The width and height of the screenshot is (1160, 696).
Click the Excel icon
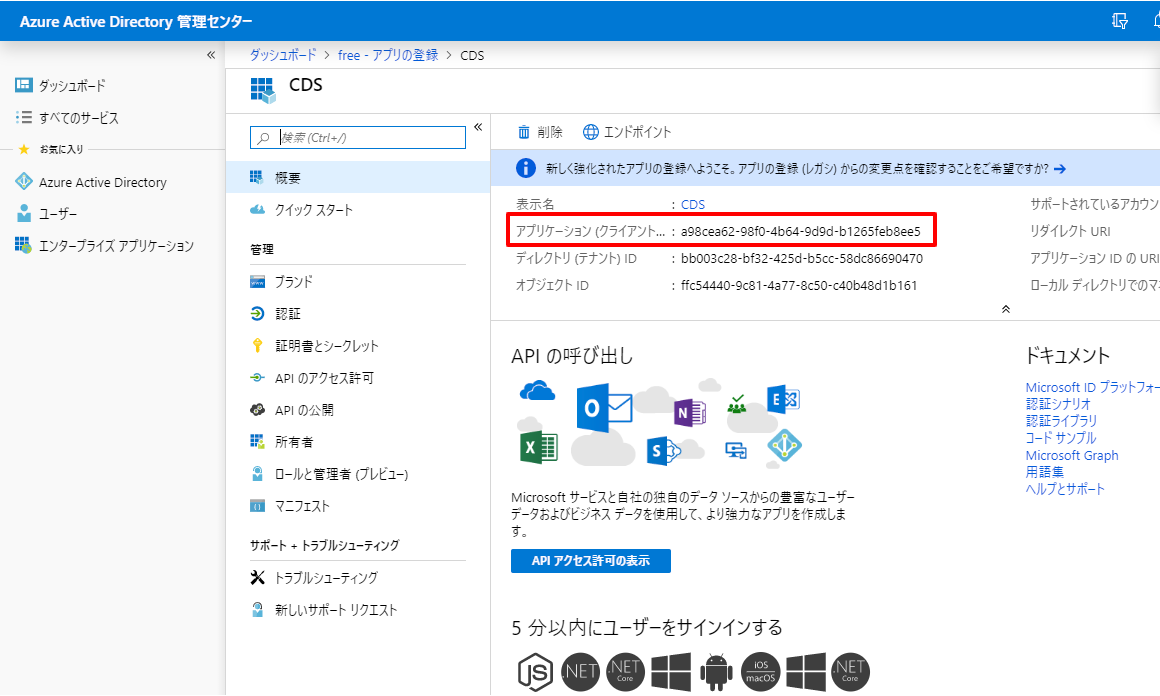[539, 447]
